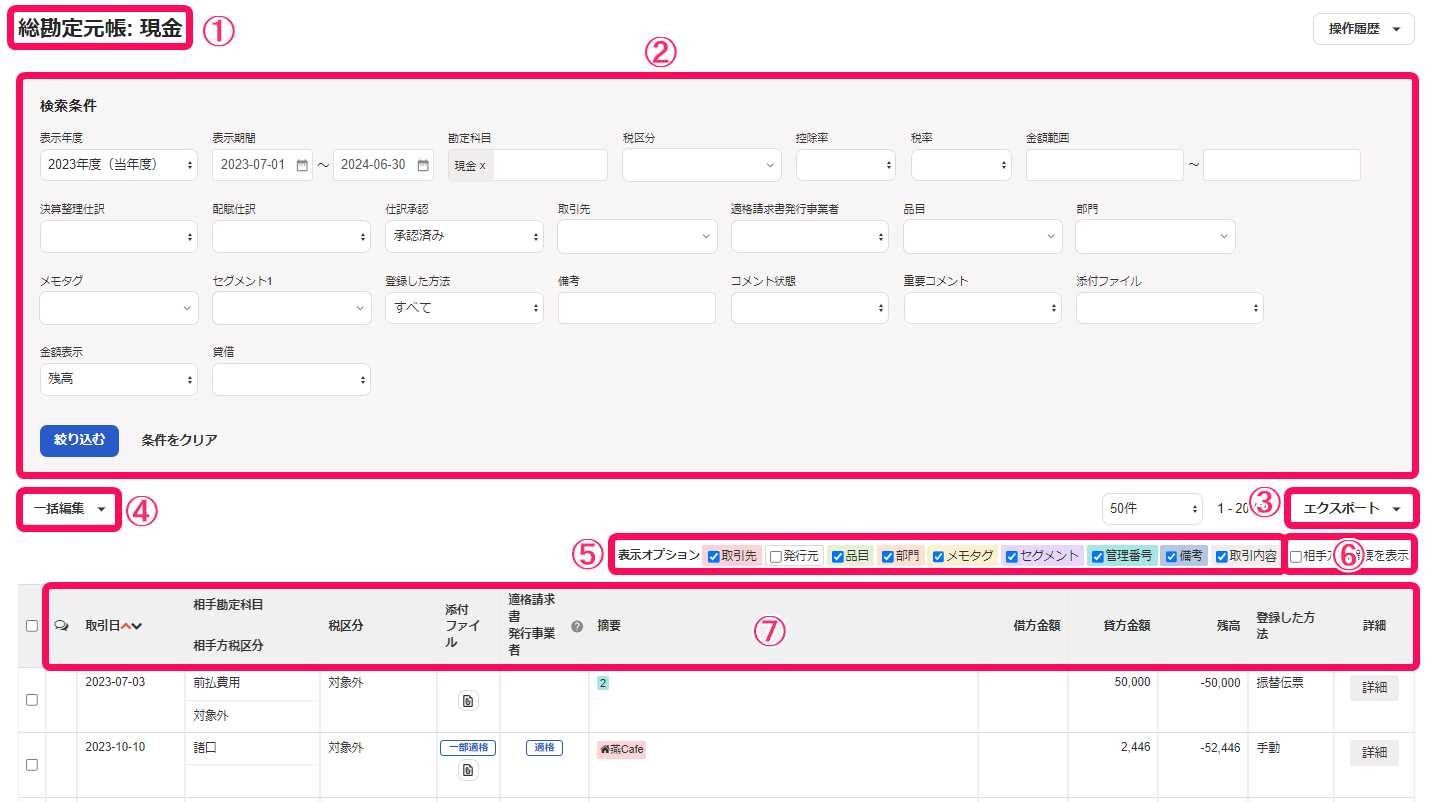Click the 一部適格 badge in 2023-10-10 row

pyautogui.click(x=468, y=747)
